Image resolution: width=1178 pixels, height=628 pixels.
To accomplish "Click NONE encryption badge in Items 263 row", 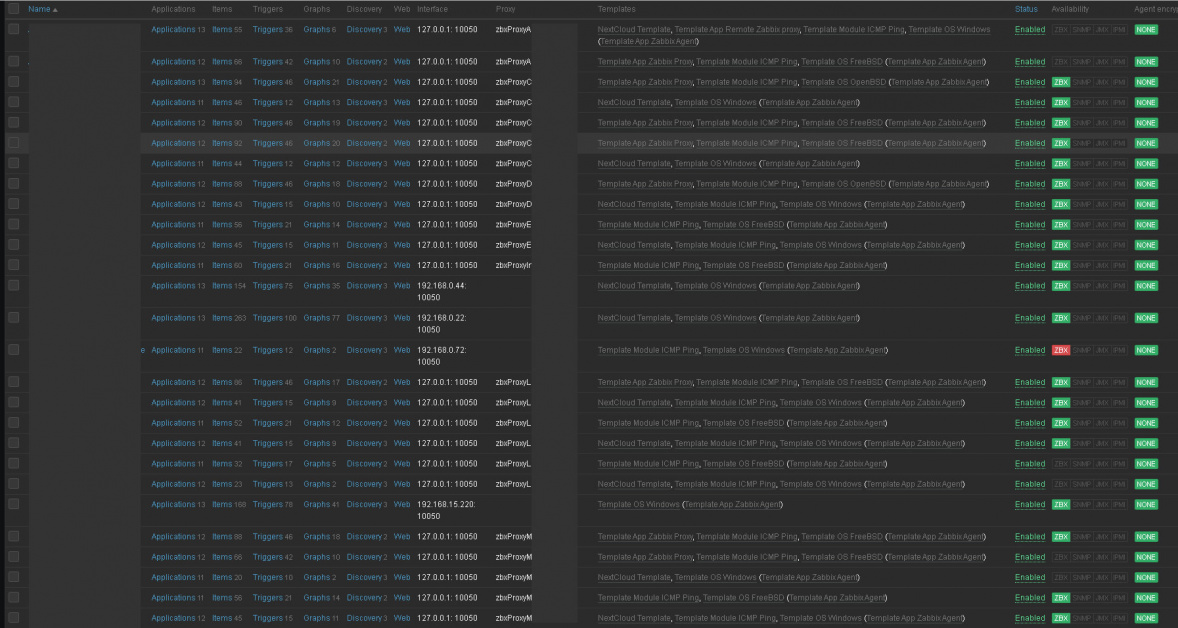I will [1146, 318].
